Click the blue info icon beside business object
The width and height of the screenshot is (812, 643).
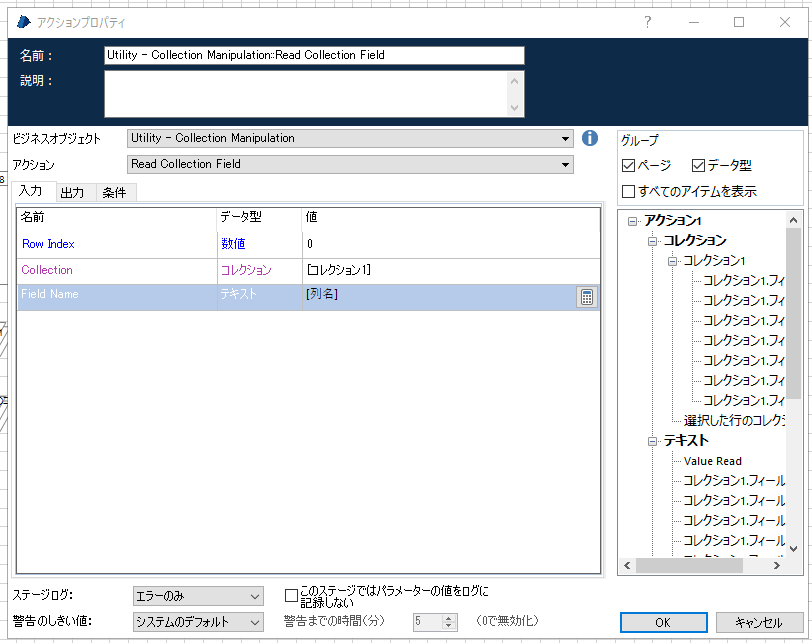[x=590, y=138]
